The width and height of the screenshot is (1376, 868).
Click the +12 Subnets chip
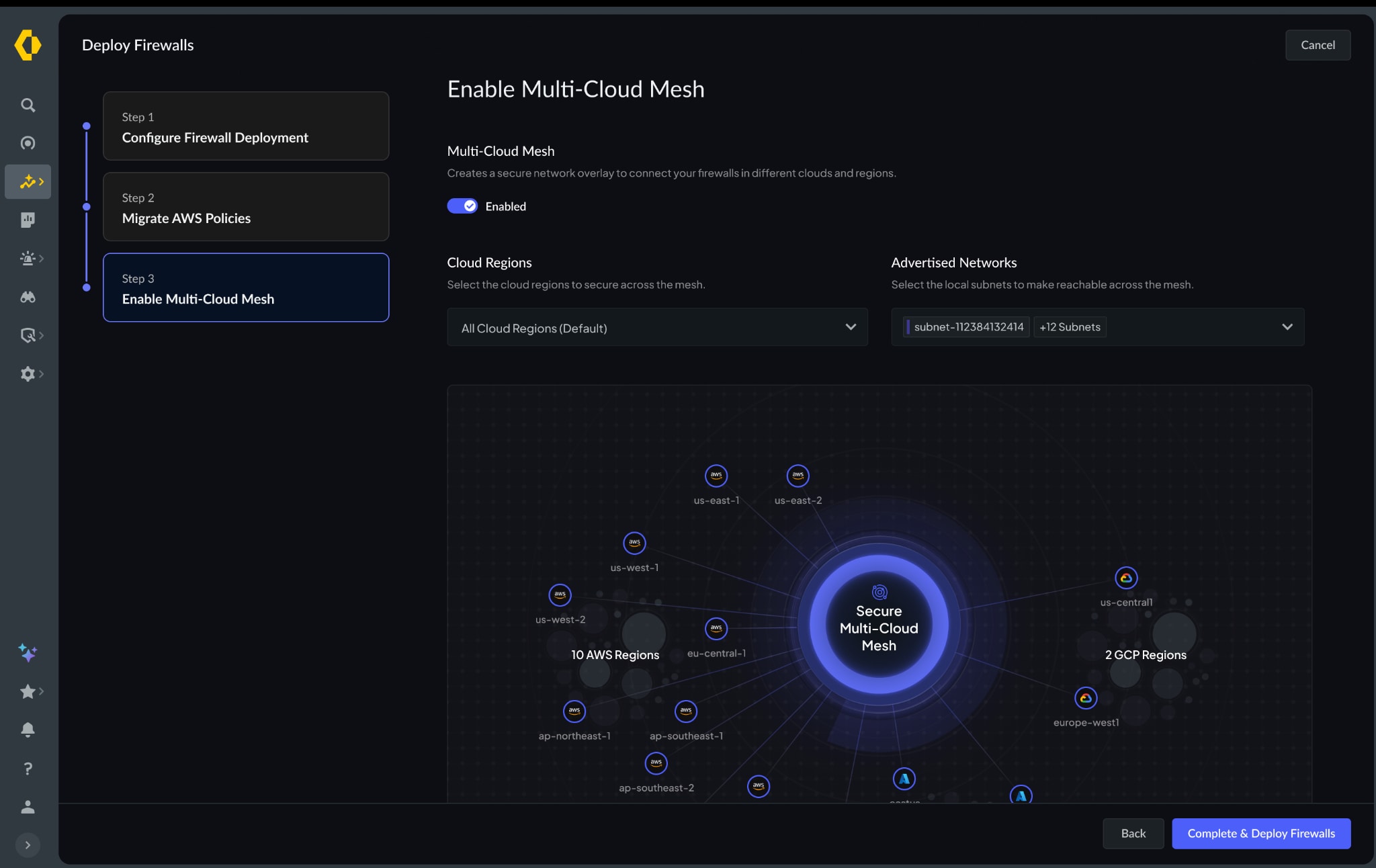(1070, 327)
